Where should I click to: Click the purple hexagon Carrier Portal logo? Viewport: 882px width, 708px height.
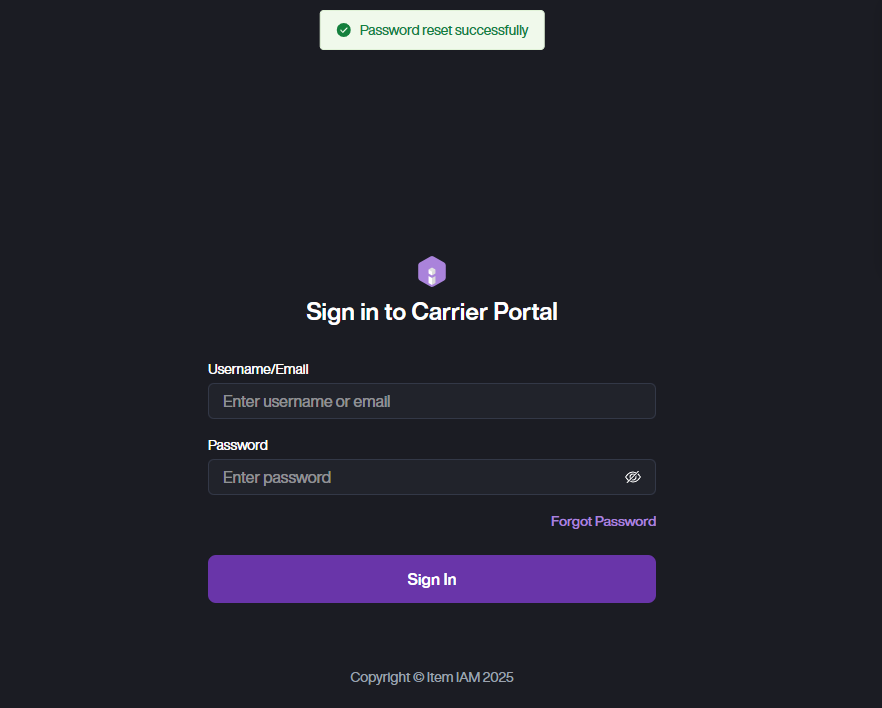point(432,271)
